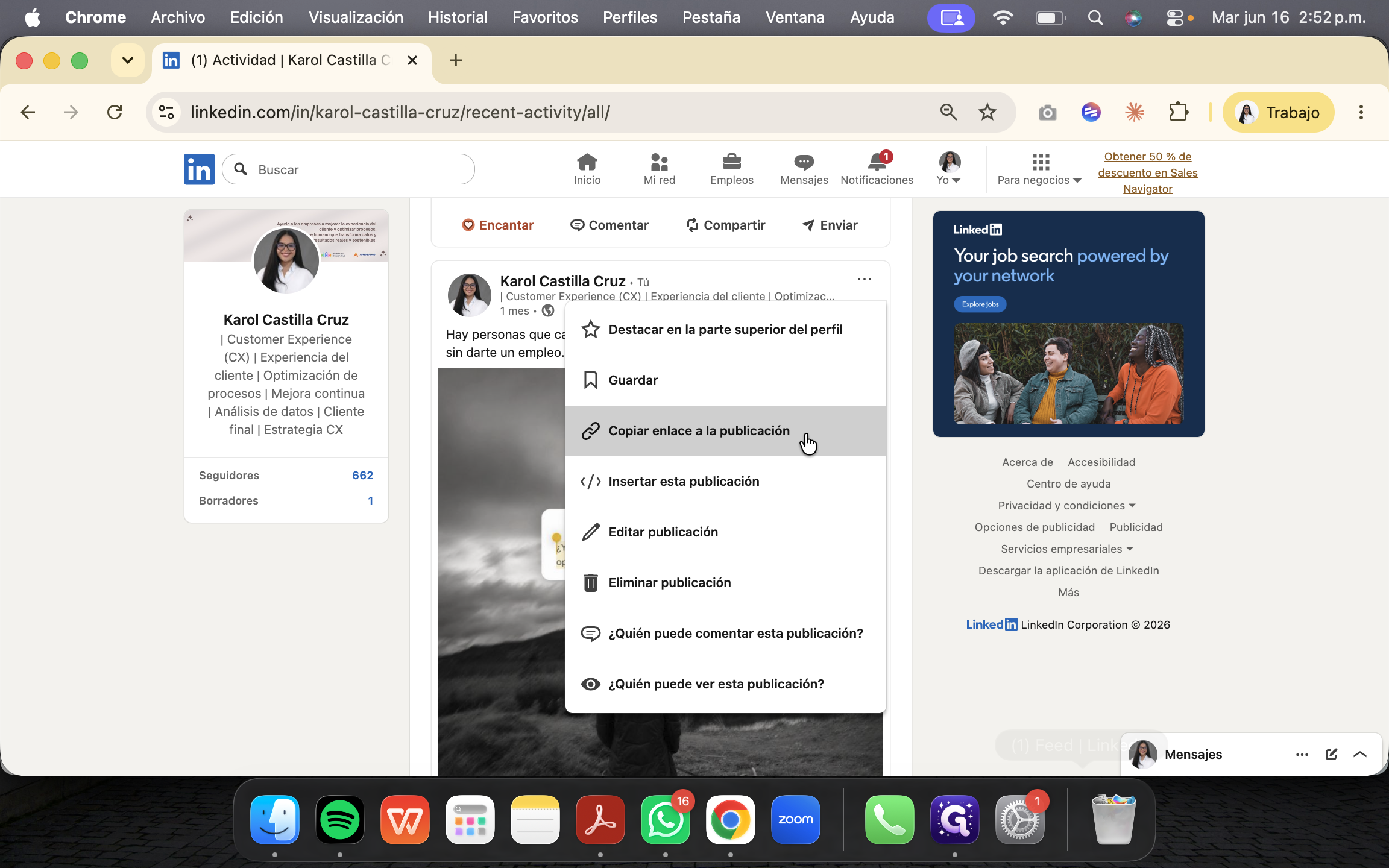
Task: Expand the Mensajes panel chevron
Action: [1359, 754]
